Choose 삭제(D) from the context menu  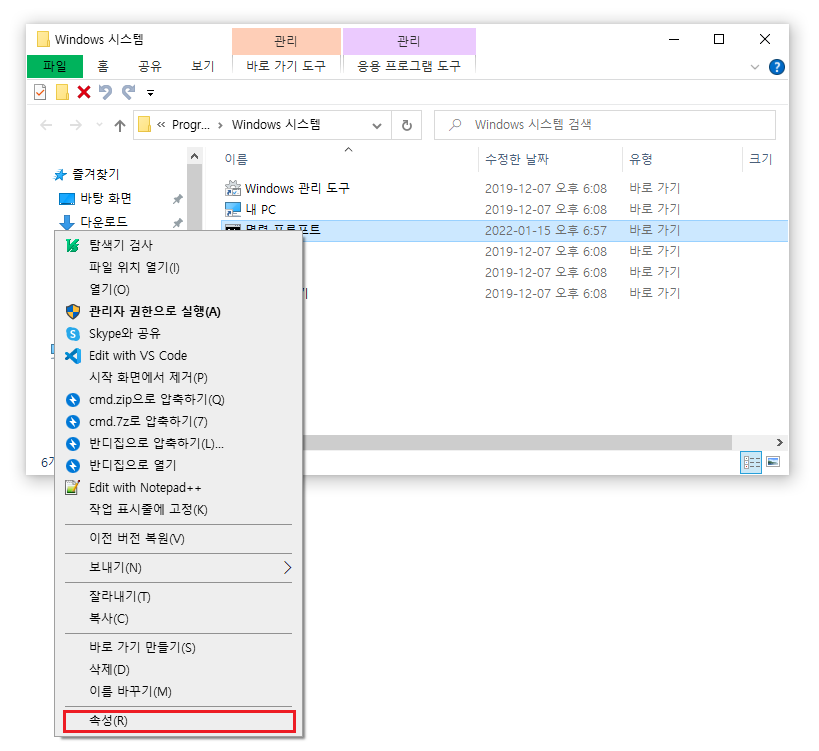point(179,670)
